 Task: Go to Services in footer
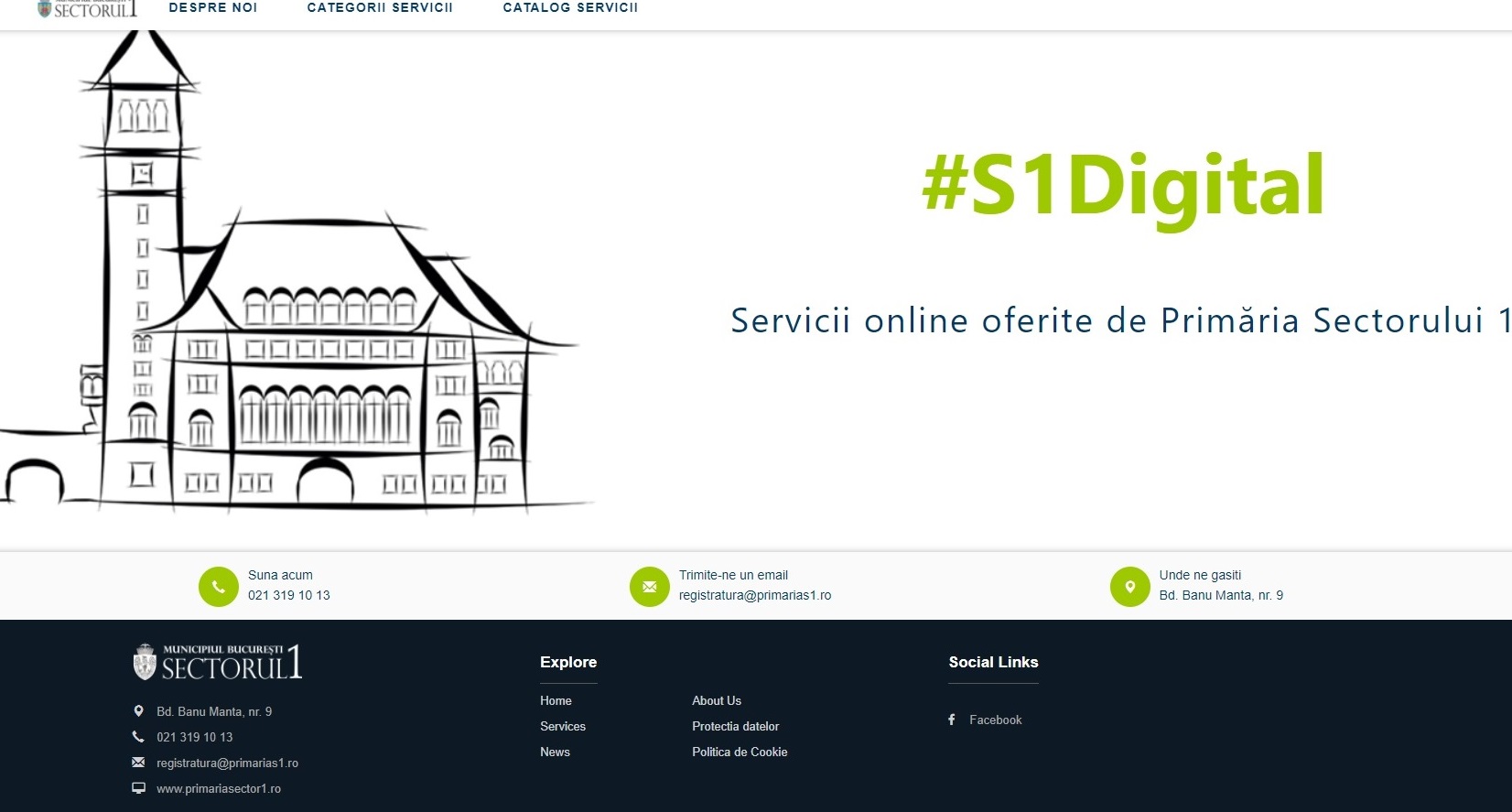click(563, 726)
